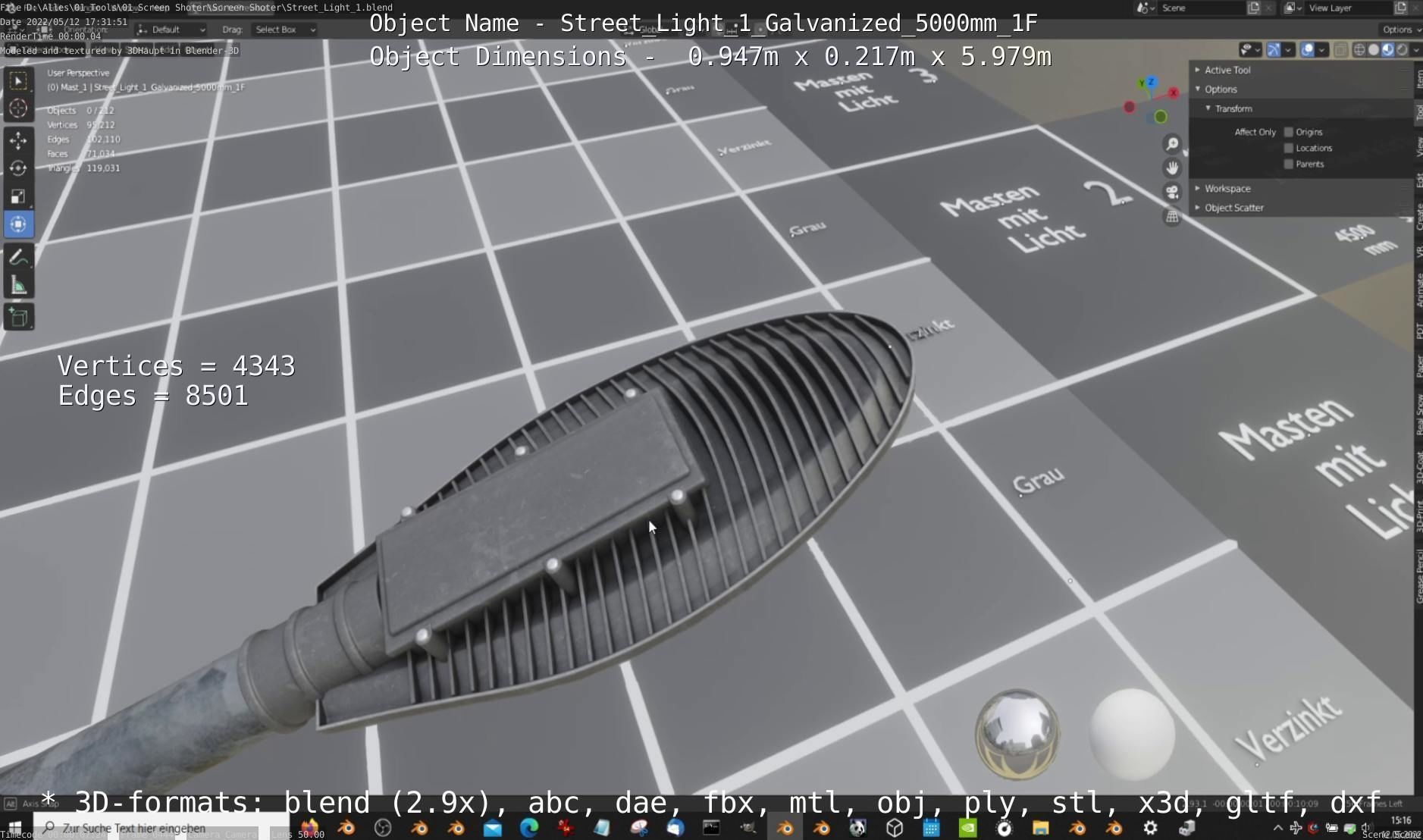
Task: Open the Options dropdown in header
Action: [x=1399, y=30]
